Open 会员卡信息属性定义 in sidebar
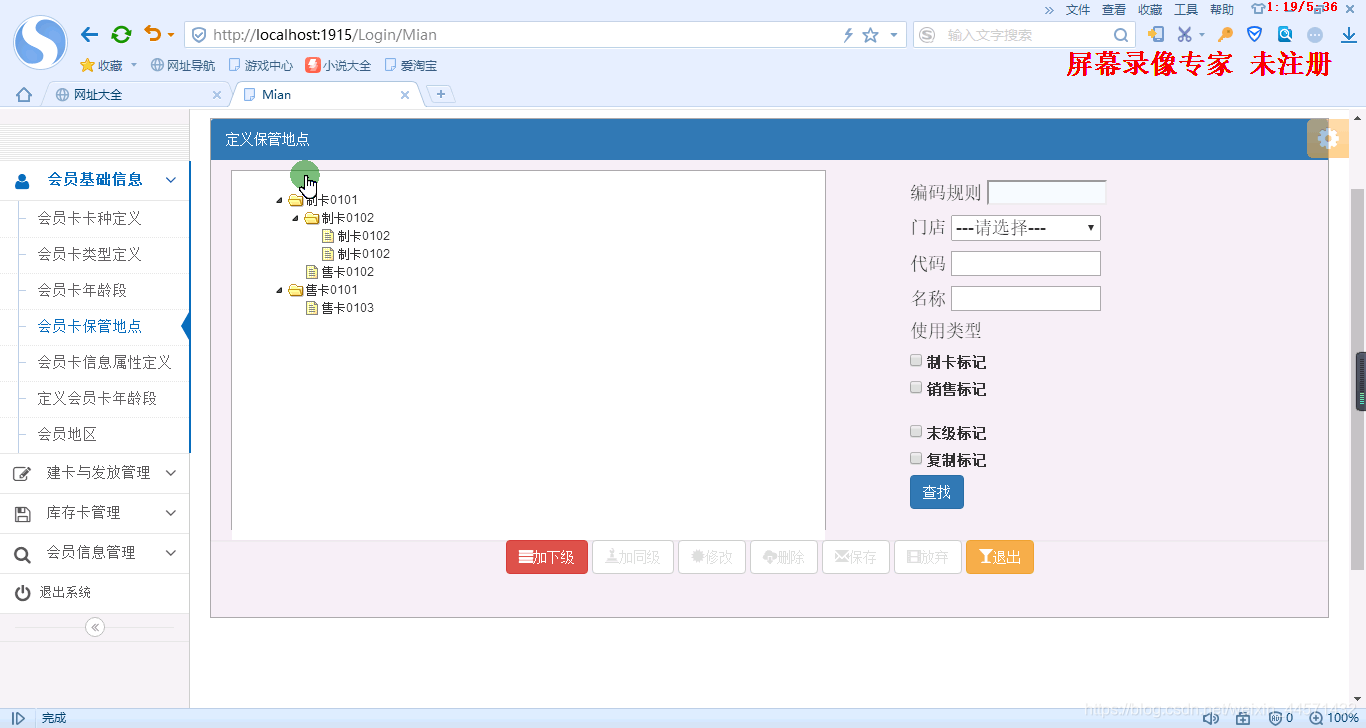 coord(105,362)
